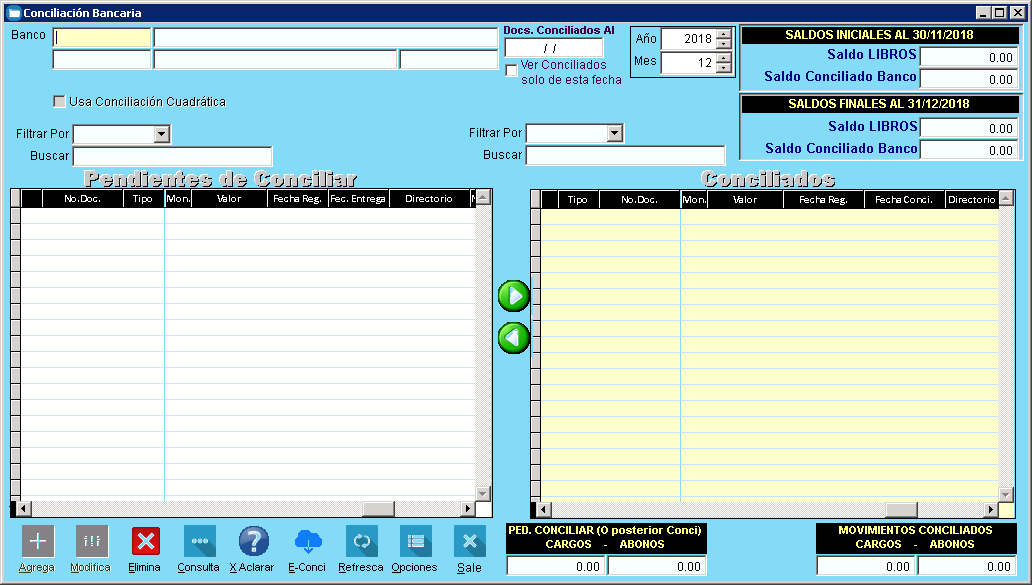The image size is (1032, 585).
Task: Click the X Aclarar question mark icon
Action: coord(253,541)
